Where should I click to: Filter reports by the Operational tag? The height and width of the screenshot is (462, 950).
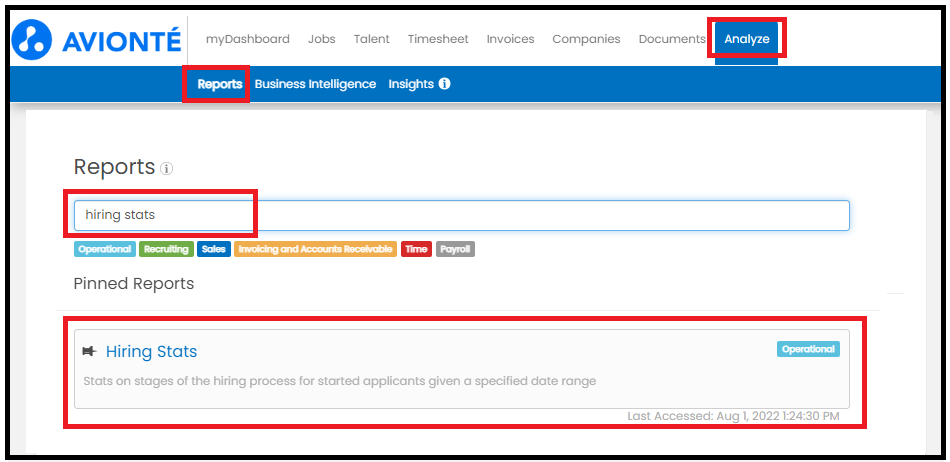coord(104,249)
